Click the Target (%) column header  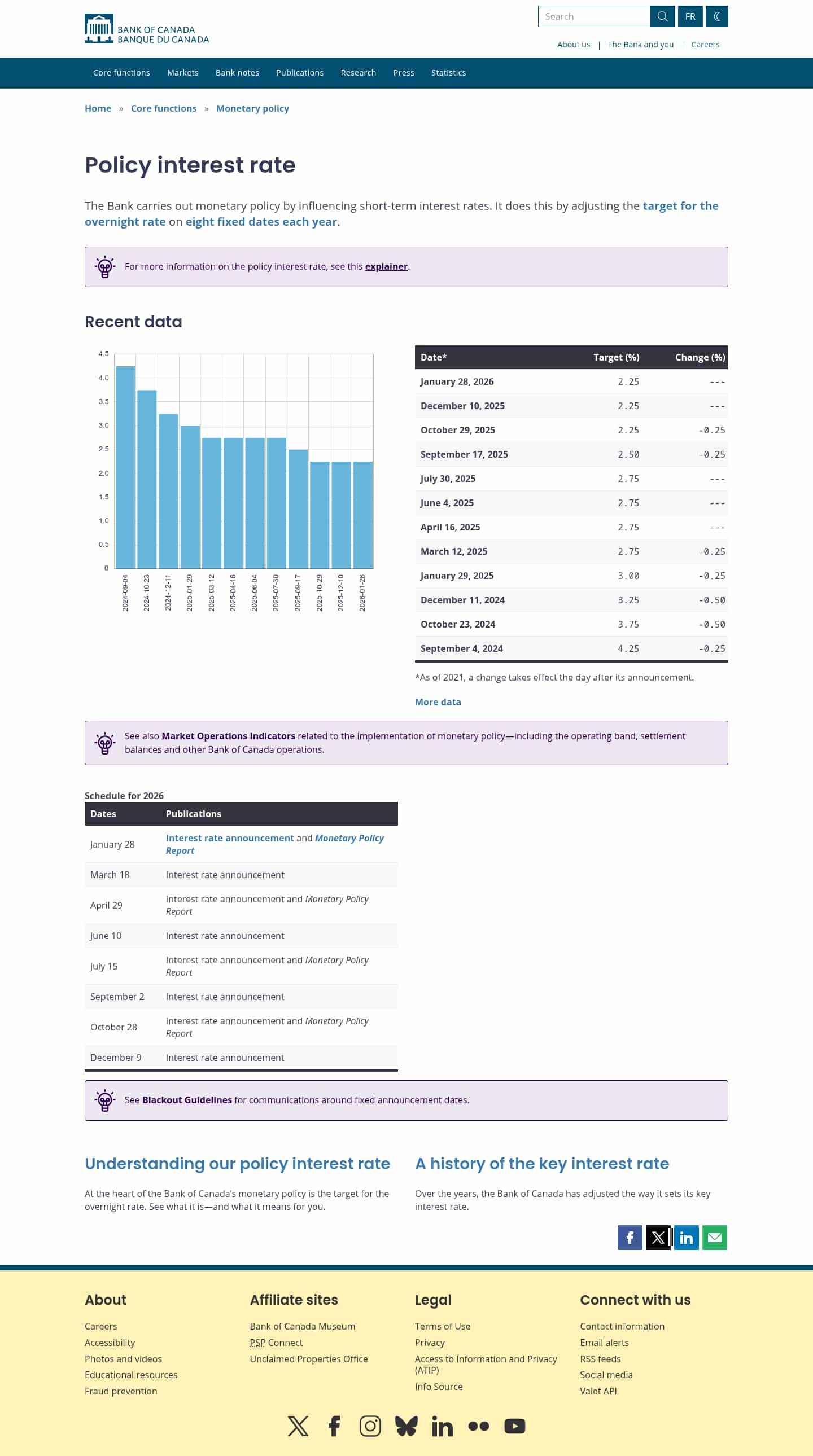pyautogui.click(x=617, y=357)
